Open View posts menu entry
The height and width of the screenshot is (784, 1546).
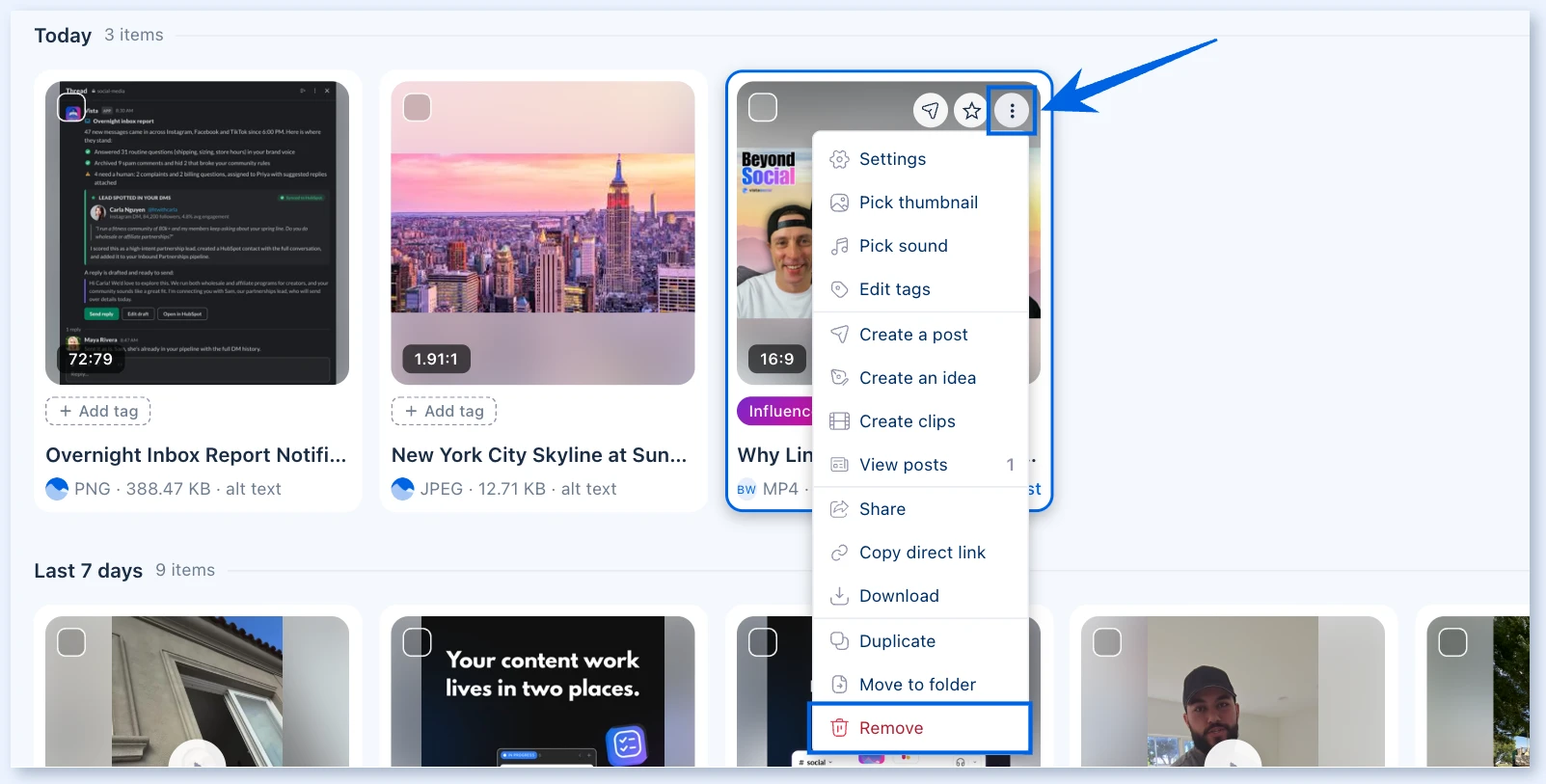pos(920,465)
